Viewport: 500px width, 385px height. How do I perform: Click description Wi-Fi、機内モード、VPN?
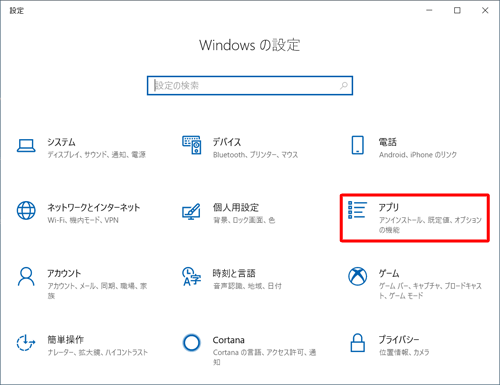tap(83, 220)
